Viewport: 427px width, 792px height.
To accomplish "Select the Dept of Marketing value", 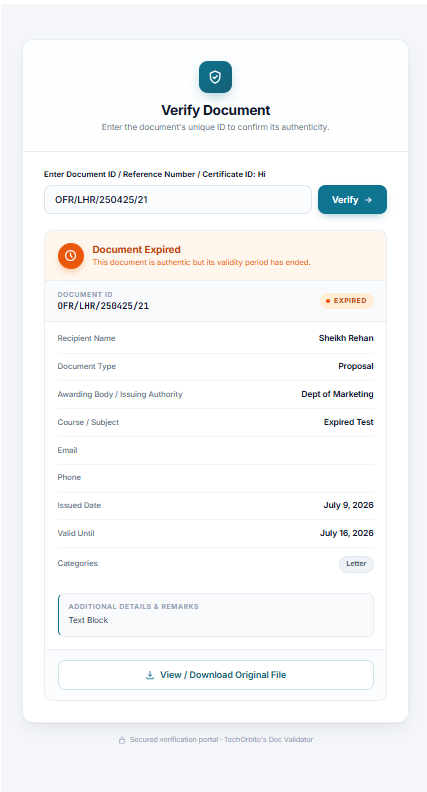I will click(x=338, y=394).
